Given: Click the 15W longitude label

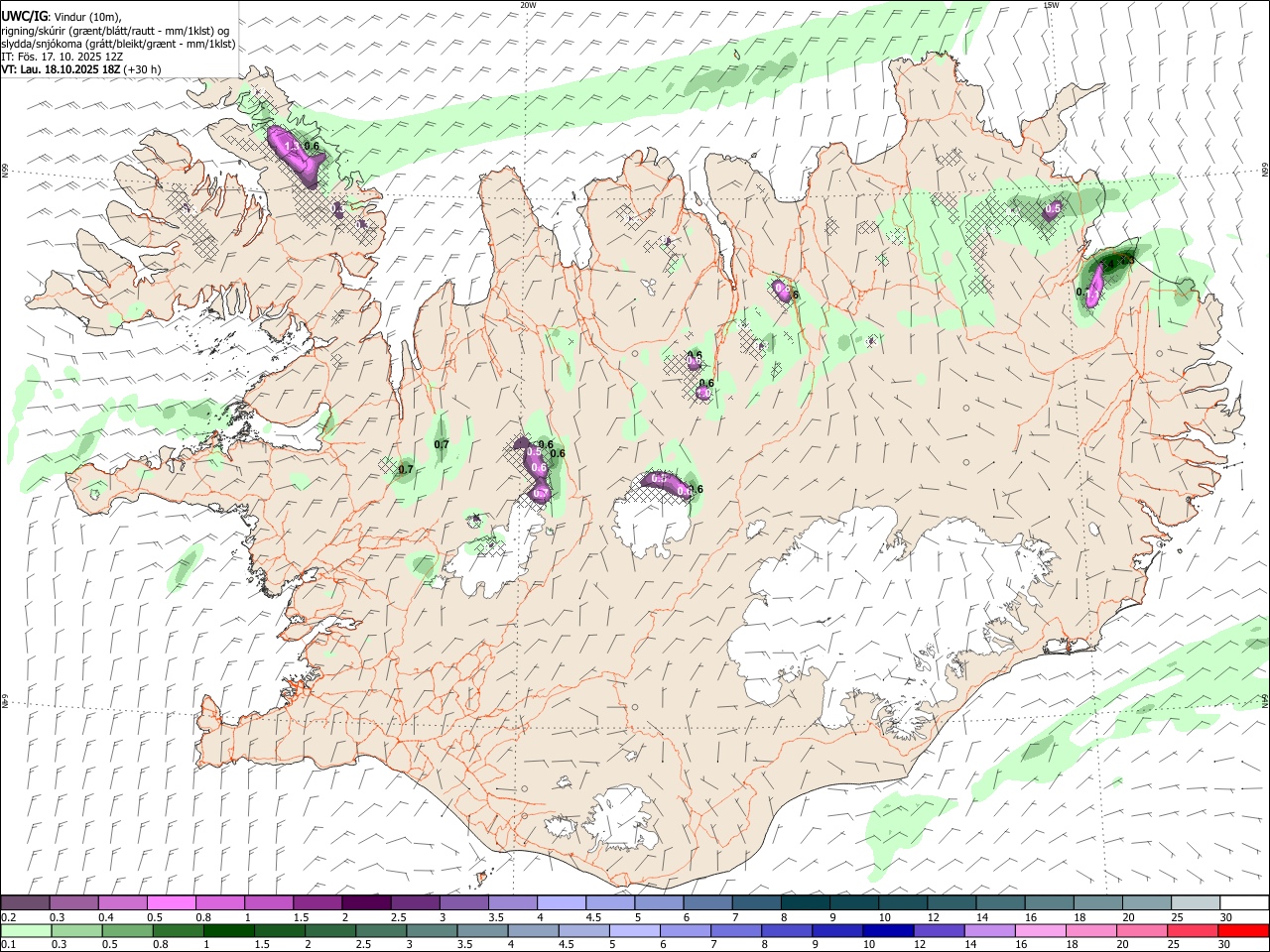Looking at the screenshot, I should coord(1051,5).
